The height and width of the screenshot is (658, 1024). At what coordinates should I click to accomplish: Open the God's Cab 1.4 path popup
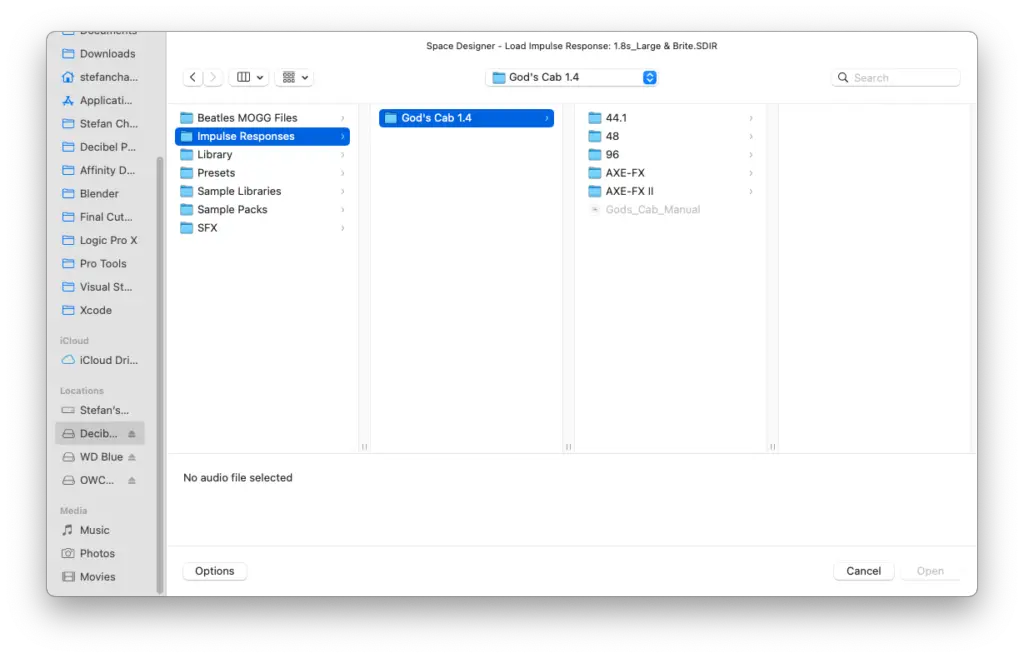(572, 77)
